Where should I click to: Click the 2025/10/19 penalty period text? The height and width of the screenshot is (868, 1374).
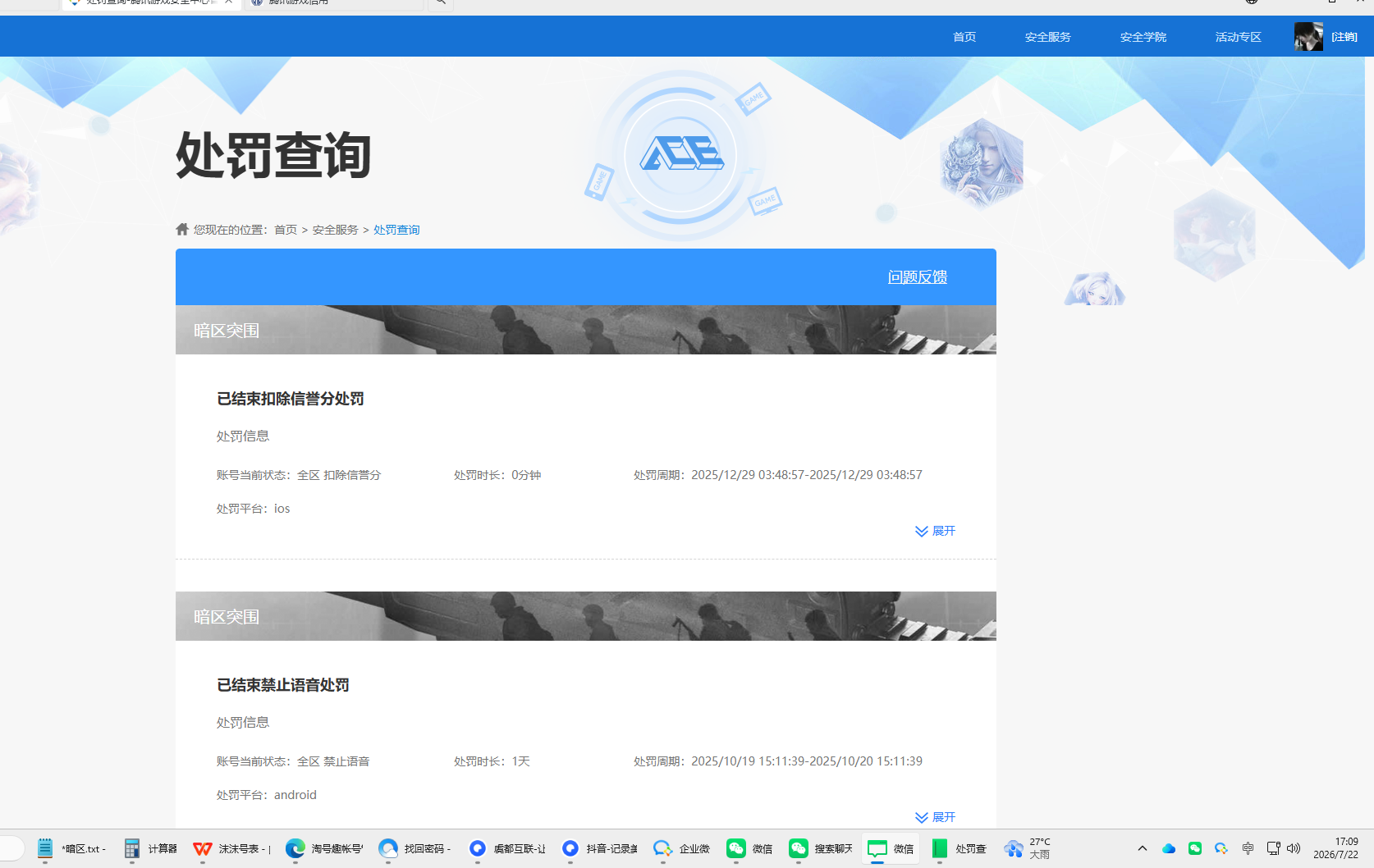tap(778, 761)
